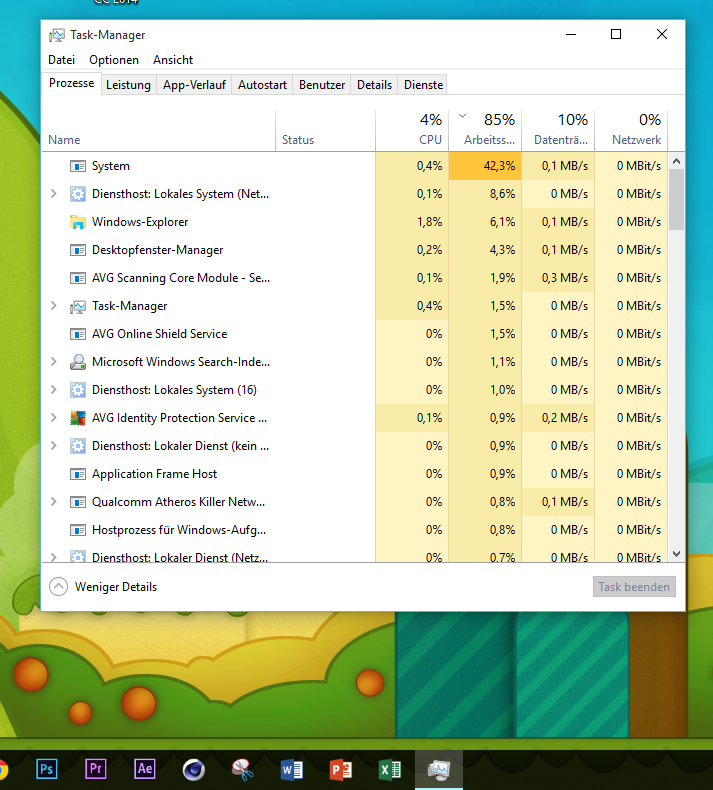The image size is (713, 790).
Task: Open the Optionen menu
Action: click(114, 60)
